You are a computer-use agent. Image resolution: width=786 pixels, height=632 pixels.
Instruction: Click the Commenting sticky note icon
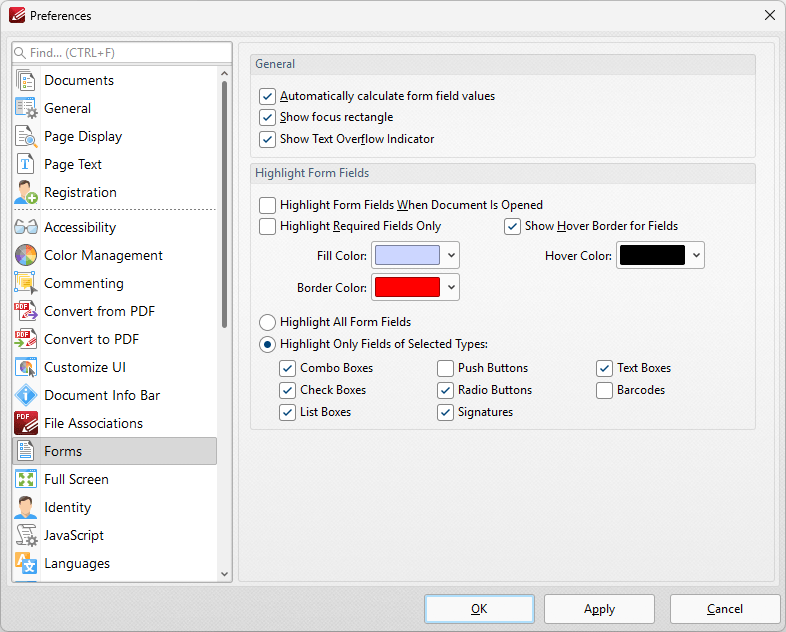pos(26,283)
